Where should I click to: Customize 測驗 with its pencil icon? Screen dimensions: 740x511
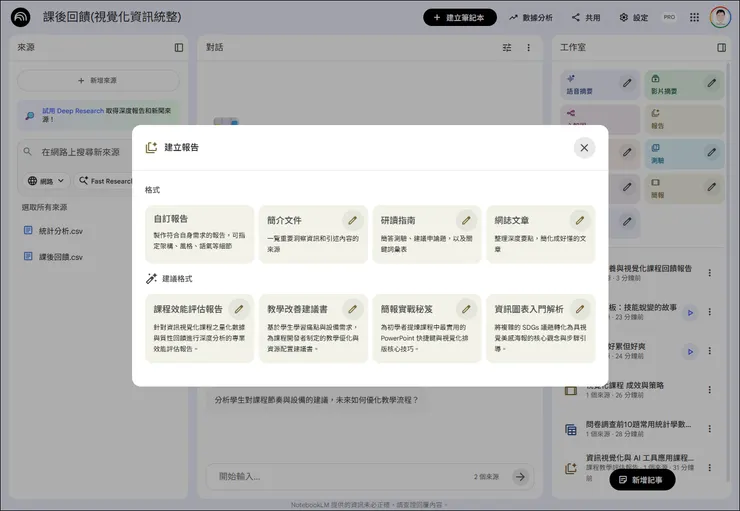click(711, 152)
